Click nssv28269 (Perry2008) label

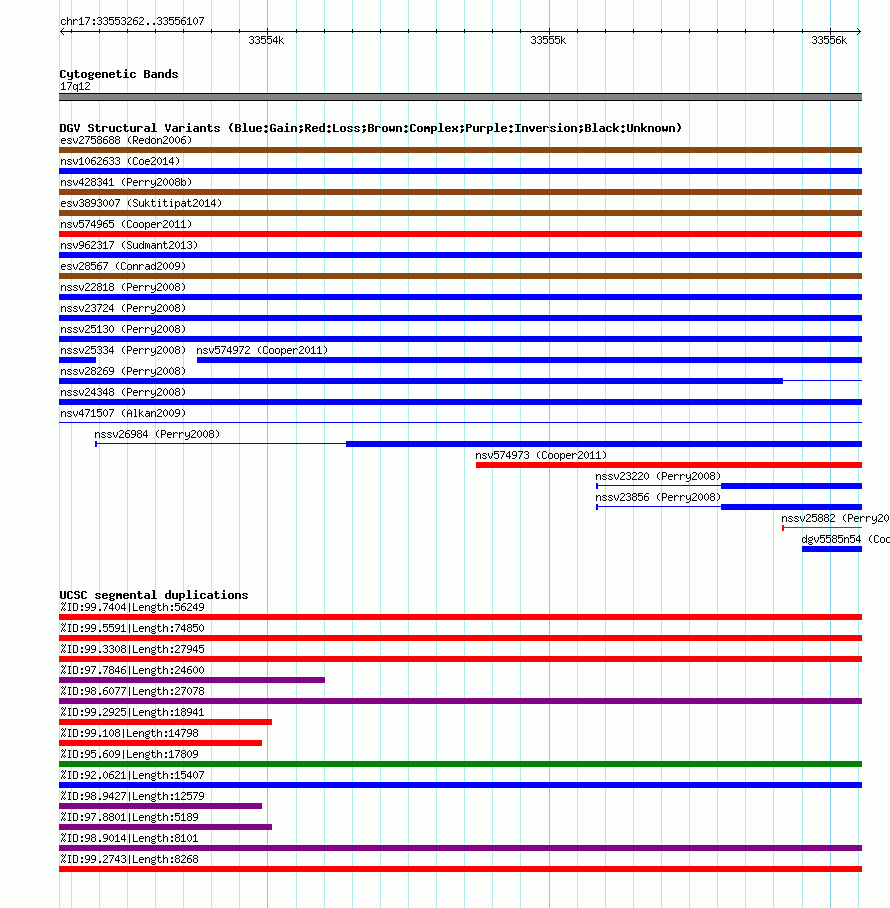click(123, 371)
